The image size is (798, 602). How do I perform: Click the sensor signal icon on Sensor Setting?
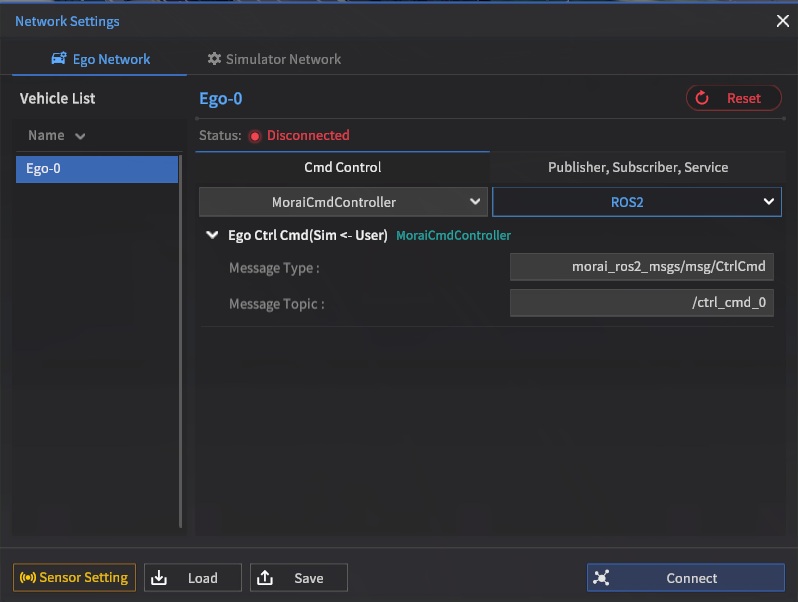point(28,578)
